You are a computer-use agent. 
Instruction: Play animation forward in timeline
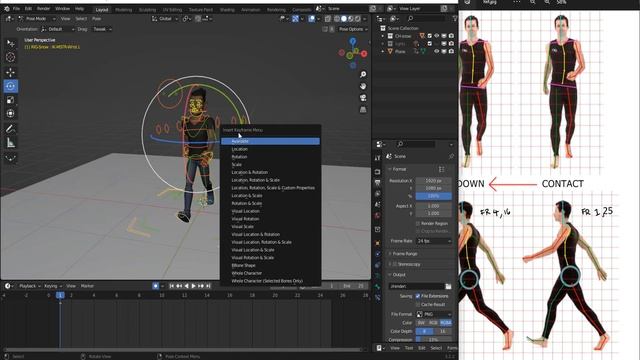193,286
